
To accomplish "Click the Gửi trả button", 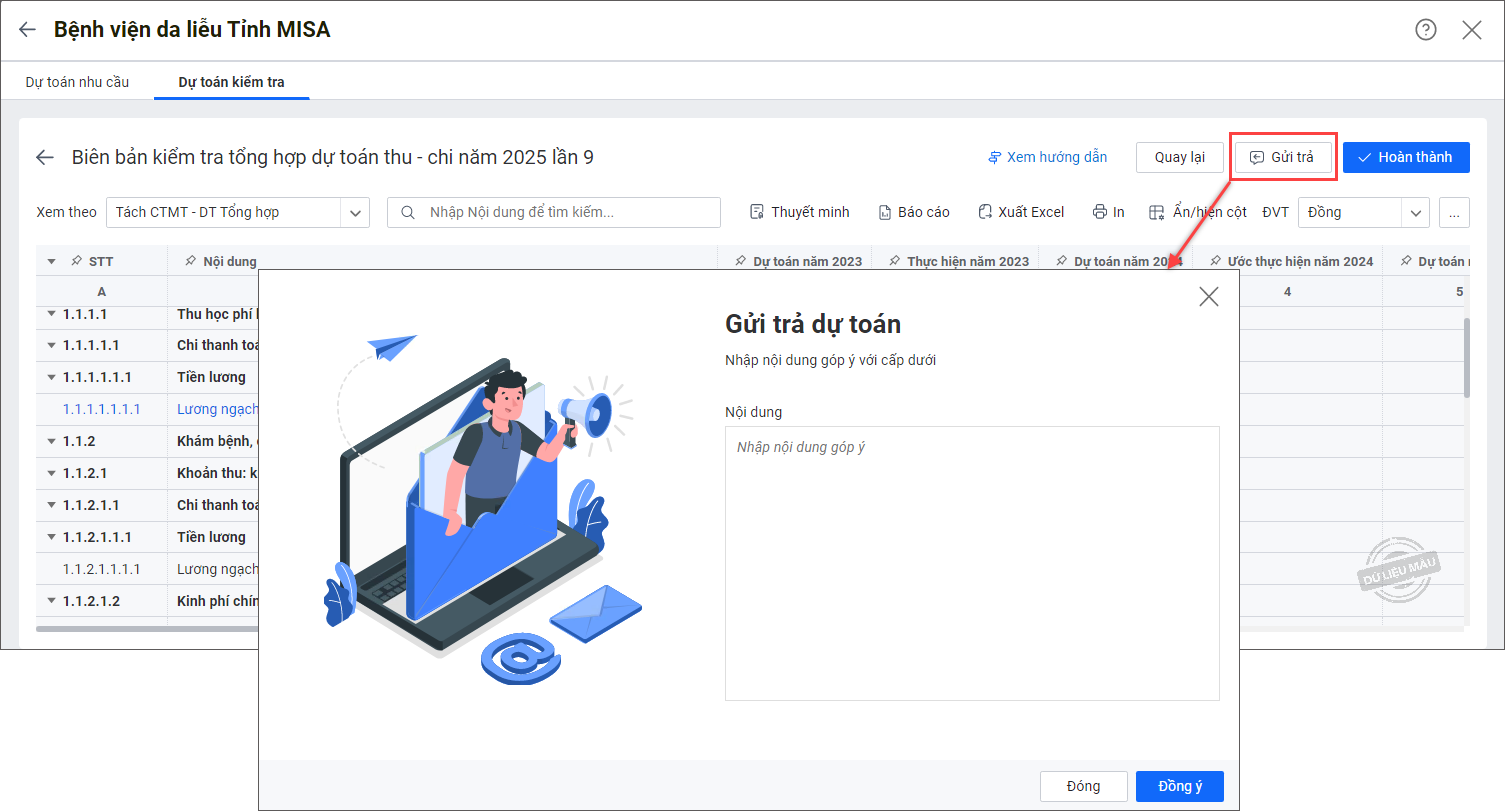I will click(x=1282, y=157).
